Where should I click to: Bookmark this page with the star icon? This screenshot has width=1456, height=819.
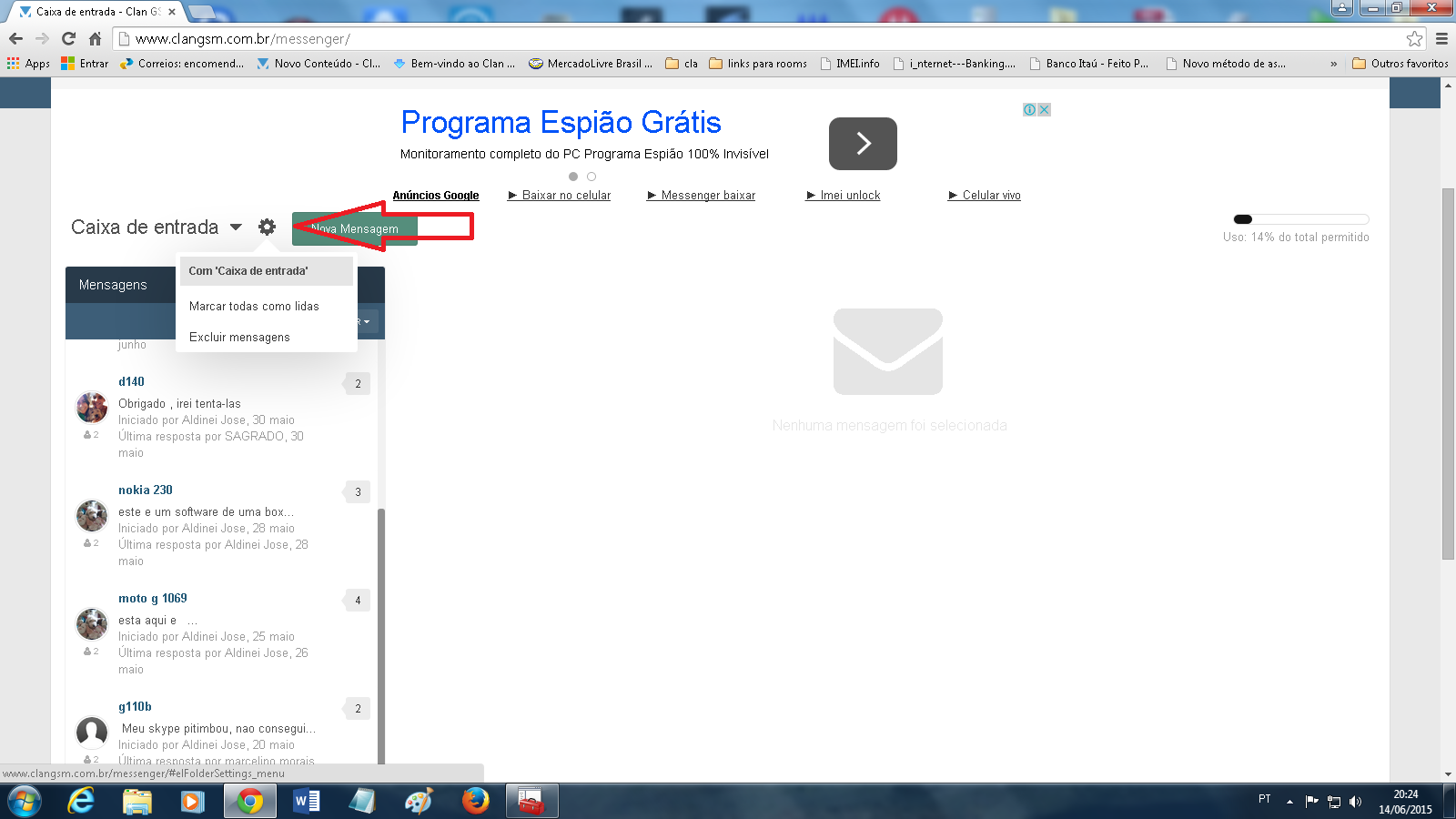click(1414, 38)
